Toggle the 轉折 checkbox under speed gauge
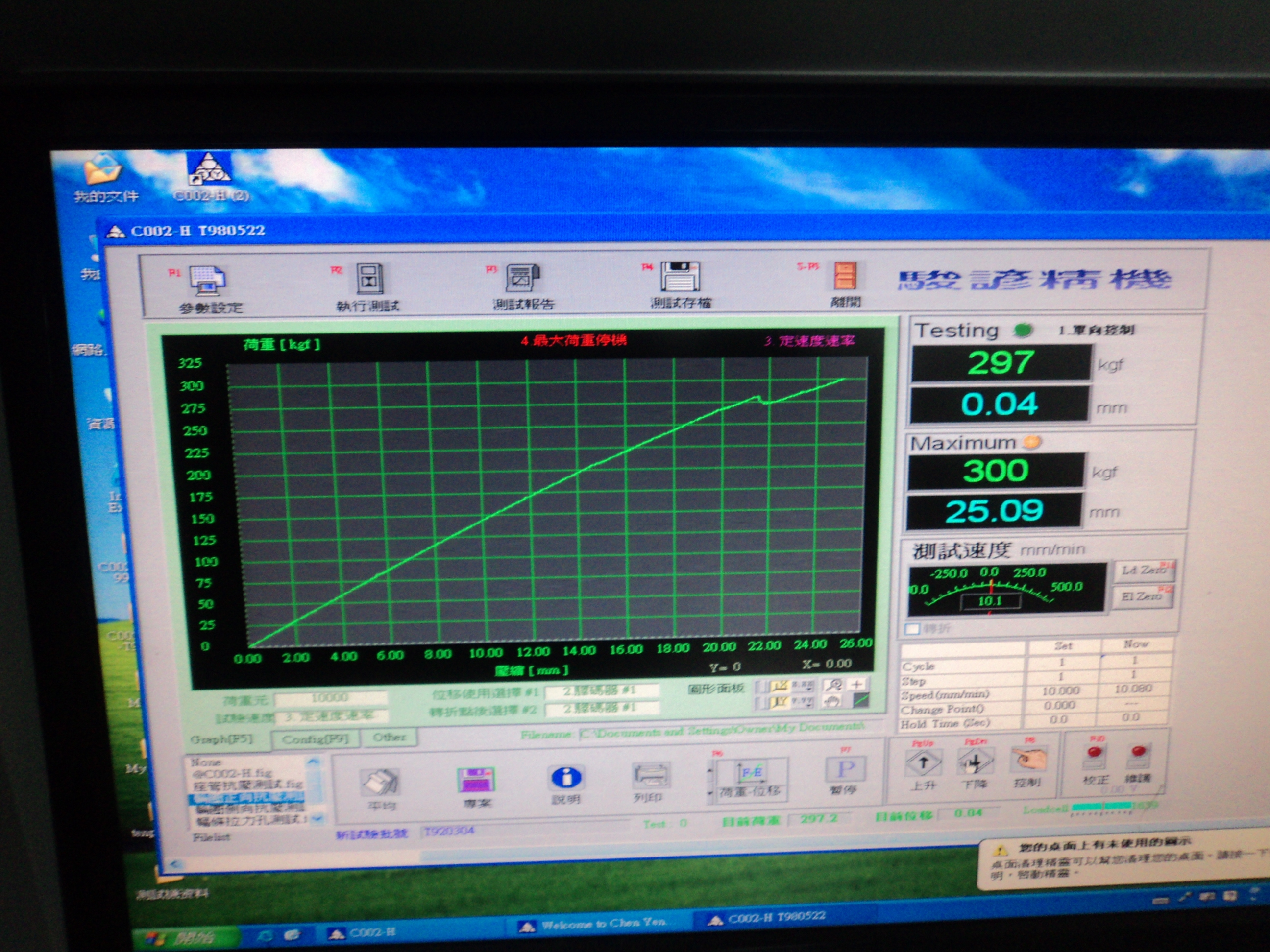This screenshot has height=952, width=1270. click(x=912, y=629)
